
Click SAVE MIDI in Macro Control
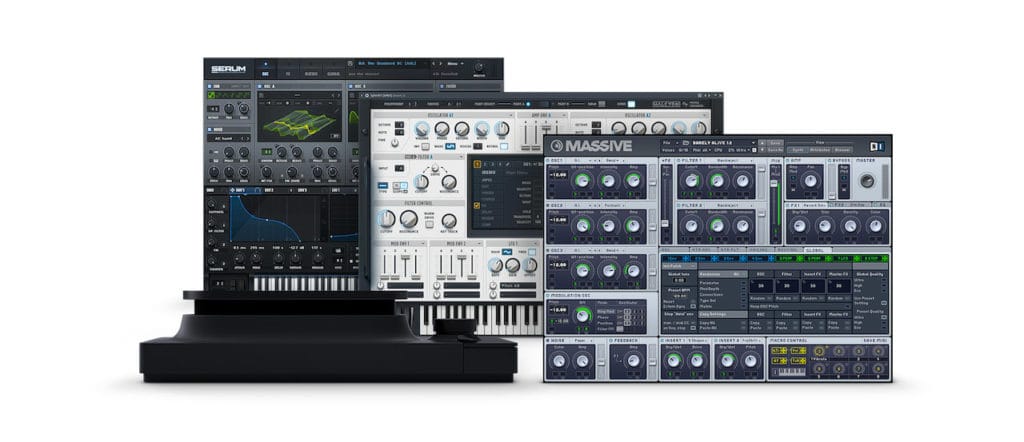(x=876, y=340)
